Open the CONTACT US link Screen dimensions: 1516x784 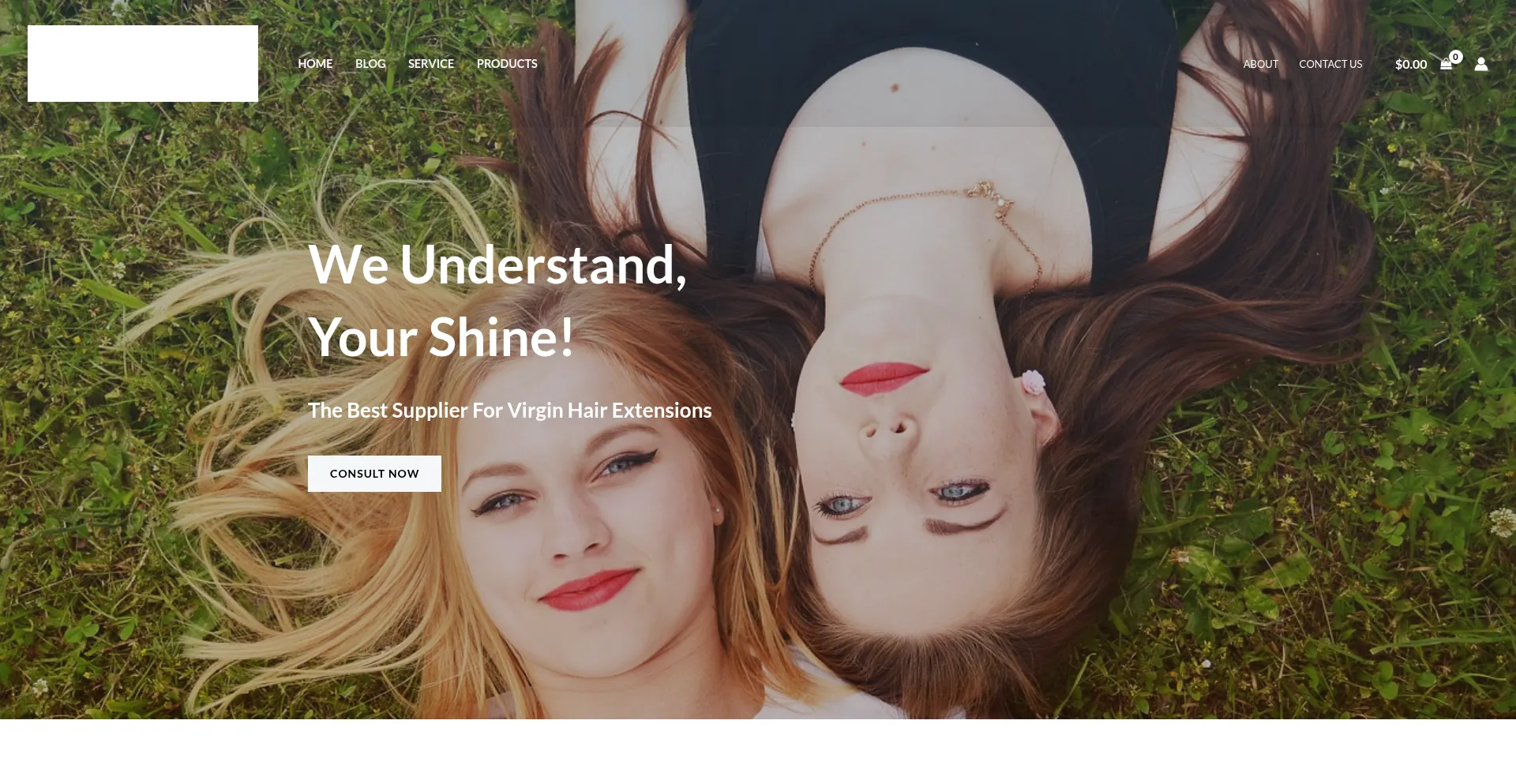point(1330,64)
